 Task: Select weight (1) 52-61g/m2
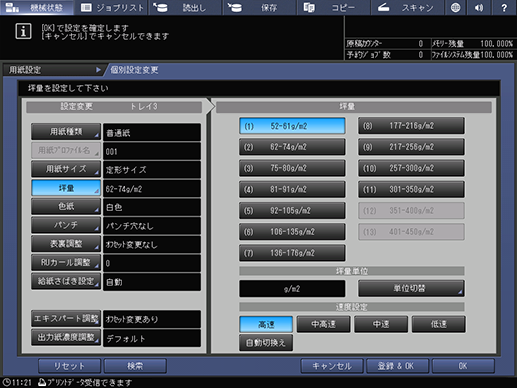point(292,126)
